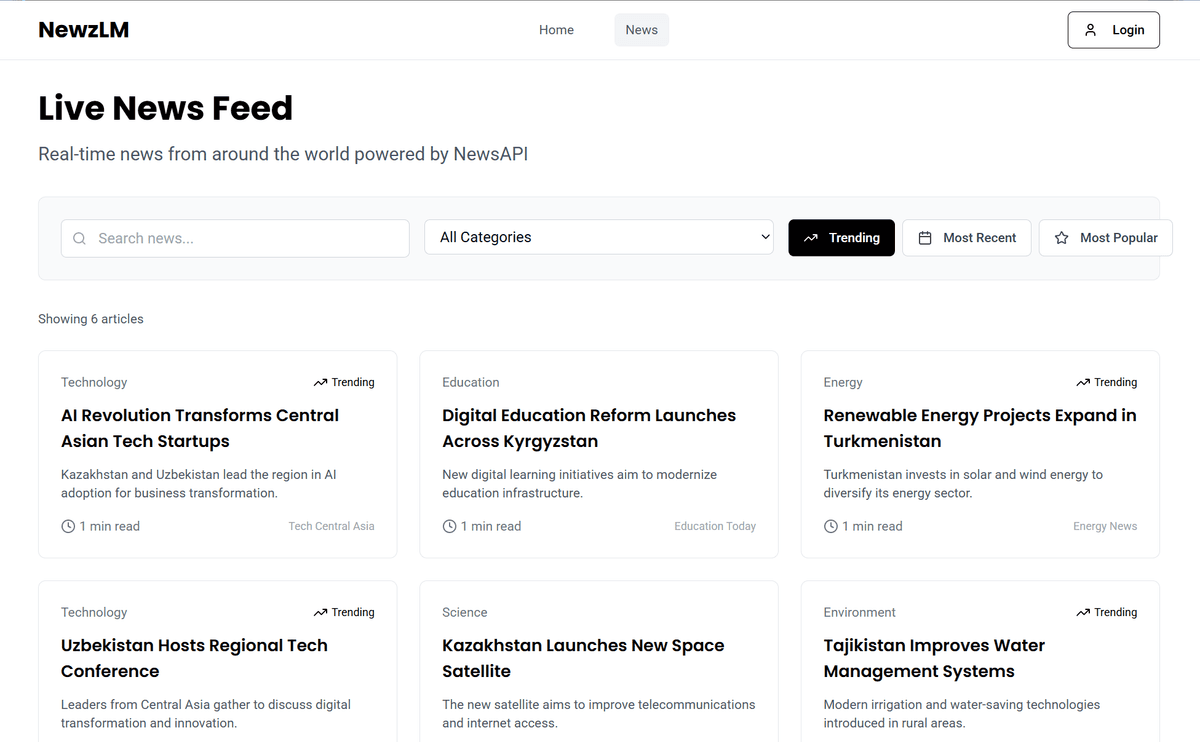Focus the Search news input field
Screen dimensions: 1200x742
[235, 238]
